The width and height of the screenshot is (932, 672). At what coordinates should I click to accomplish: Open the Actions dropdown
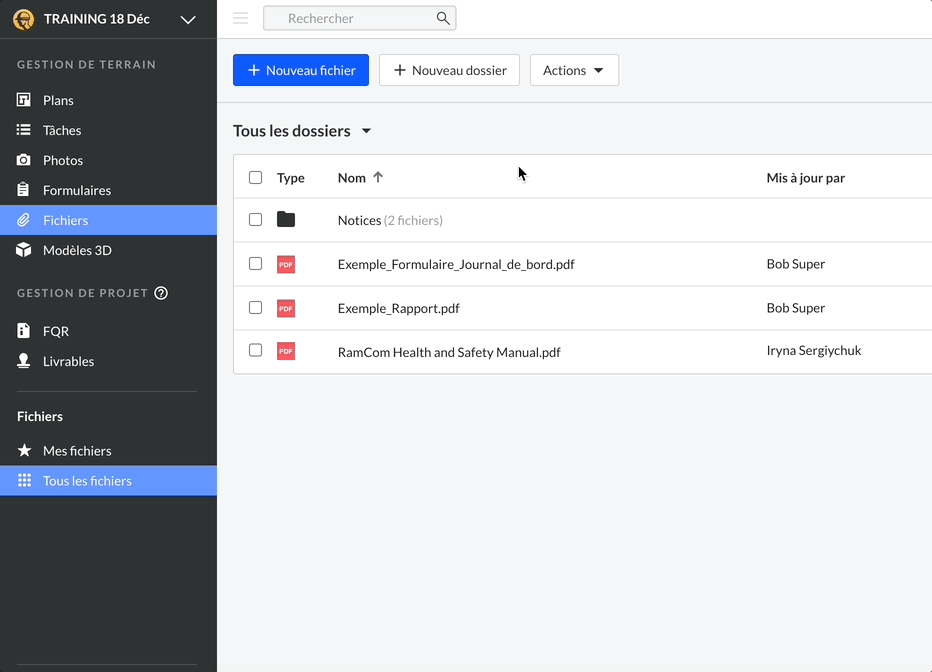point(574,70)
